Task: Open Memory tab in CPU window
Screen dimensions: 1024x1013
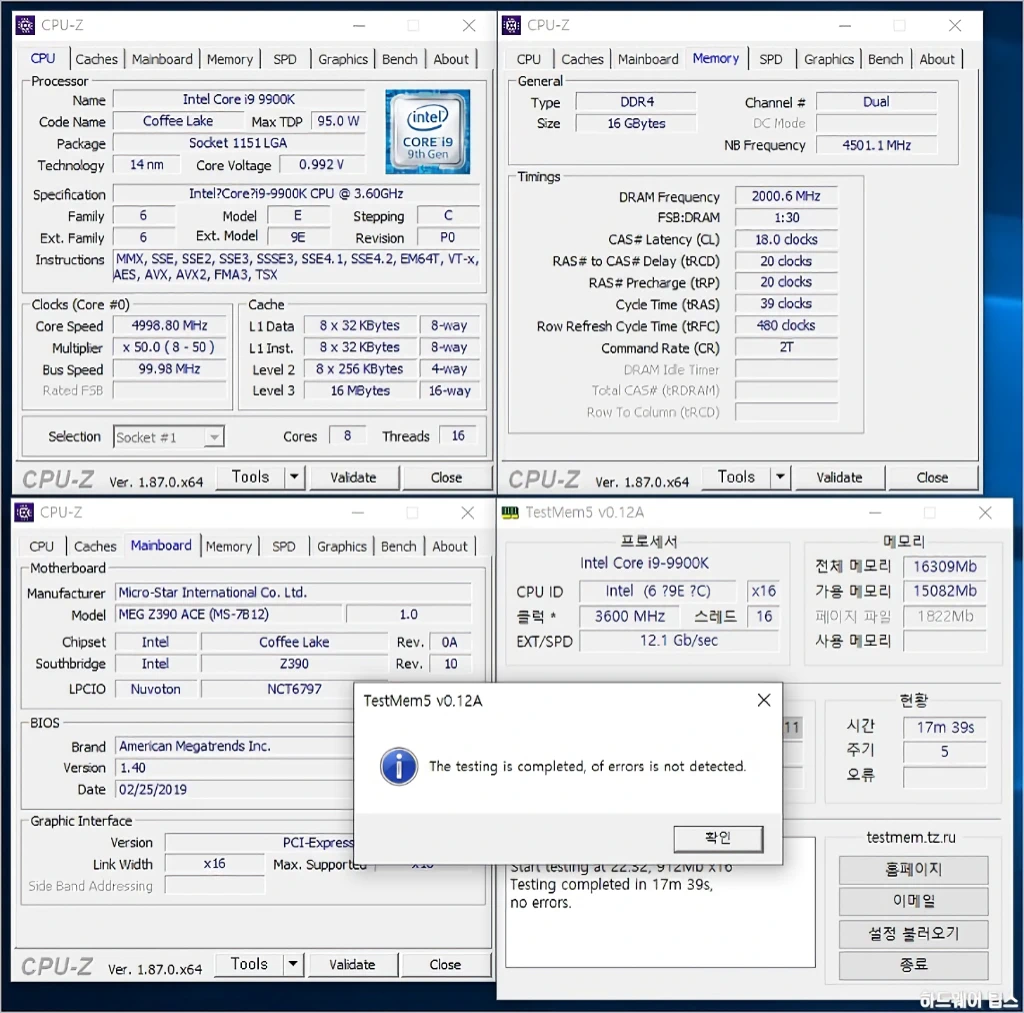Action: [230, 59]
